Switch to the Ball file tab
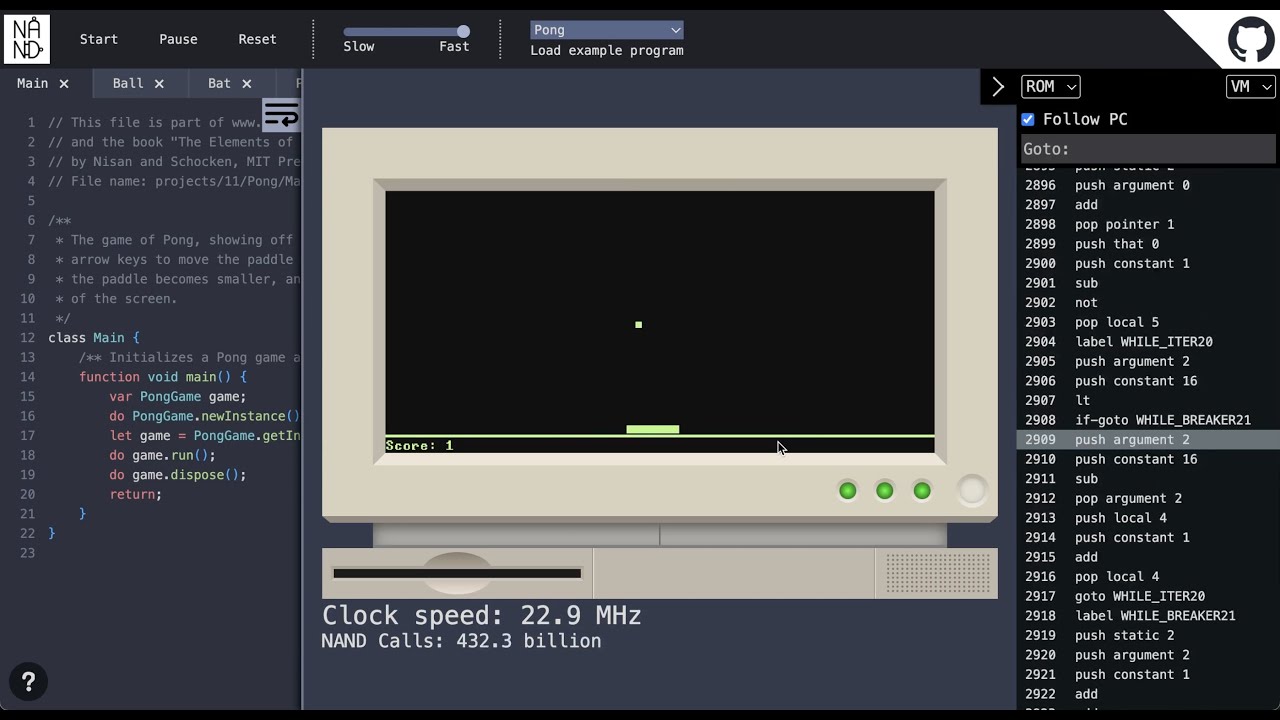 pos(128,84)
